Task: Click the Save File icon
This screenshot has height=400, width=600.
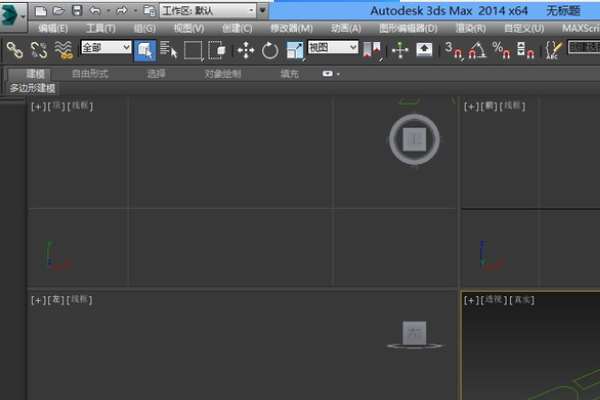Action: pyautogui.click(x=77, y=11)
